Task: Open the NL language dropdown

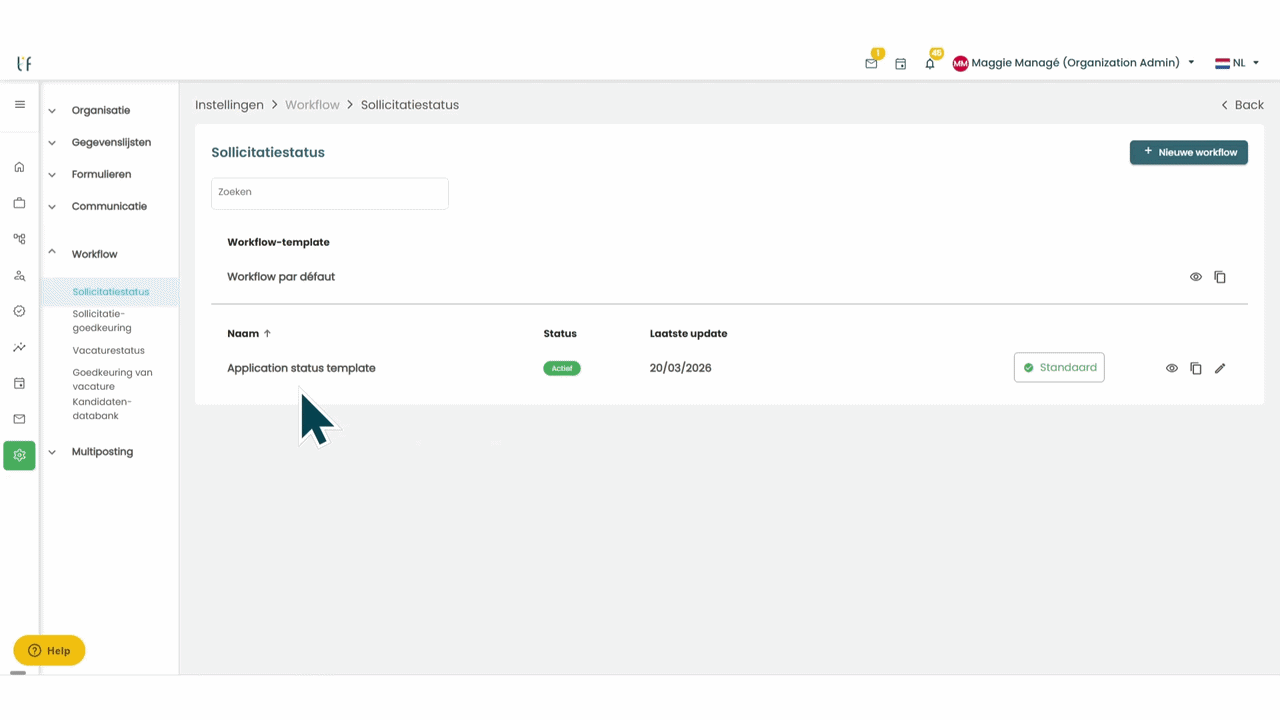Action: point(1237,63)
